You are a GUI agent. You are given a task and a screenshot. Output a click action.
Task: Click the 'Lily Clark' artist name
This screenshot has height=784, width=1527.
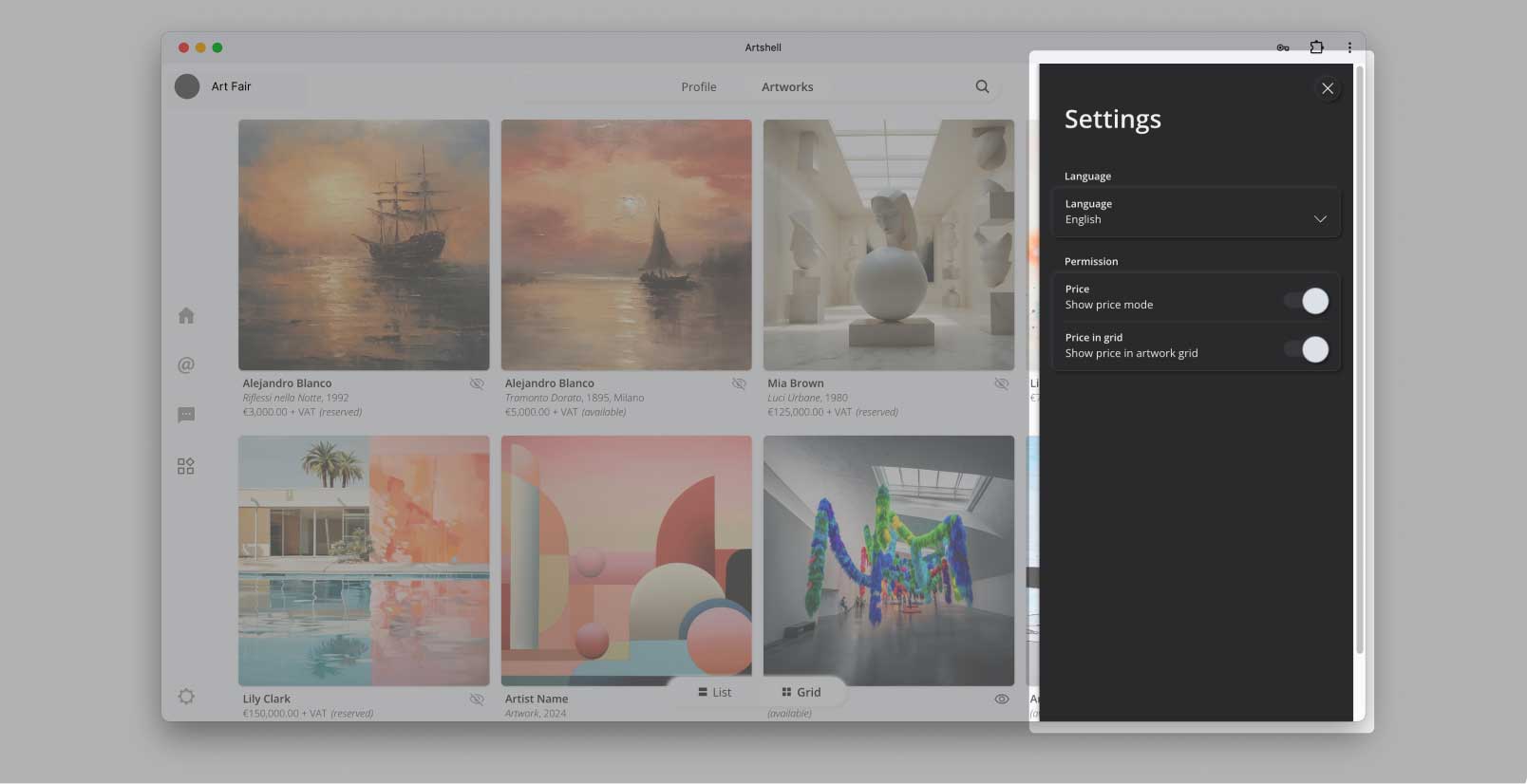(267, 699)
